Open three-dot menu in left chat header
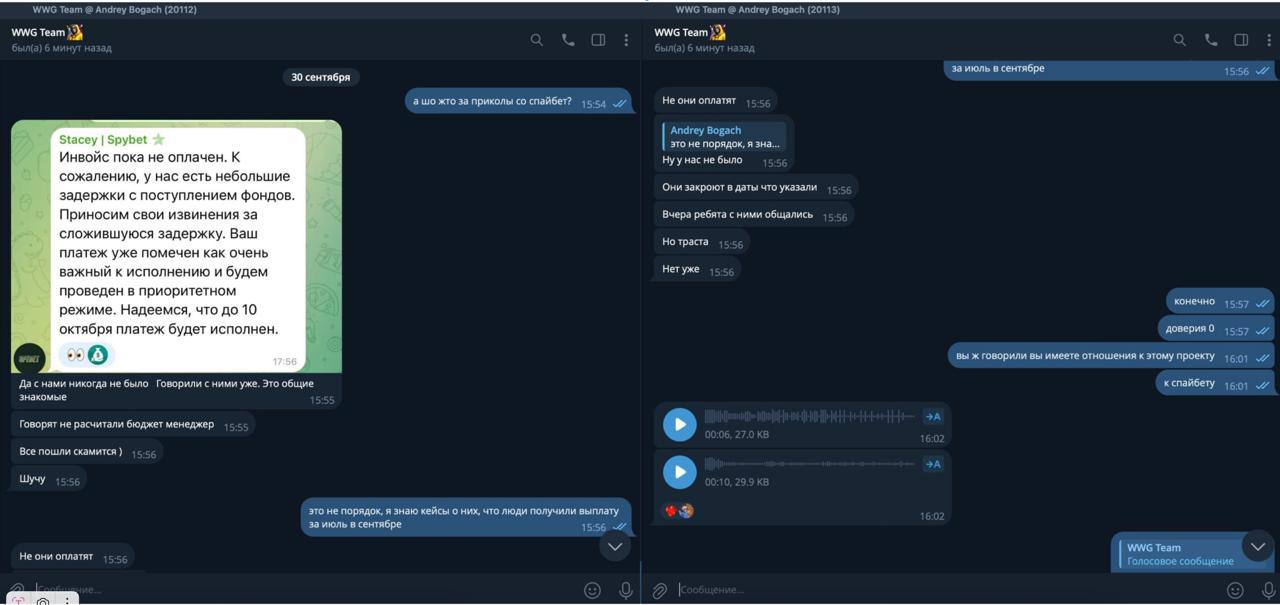The image size is (1280, 605). point(626,40)
